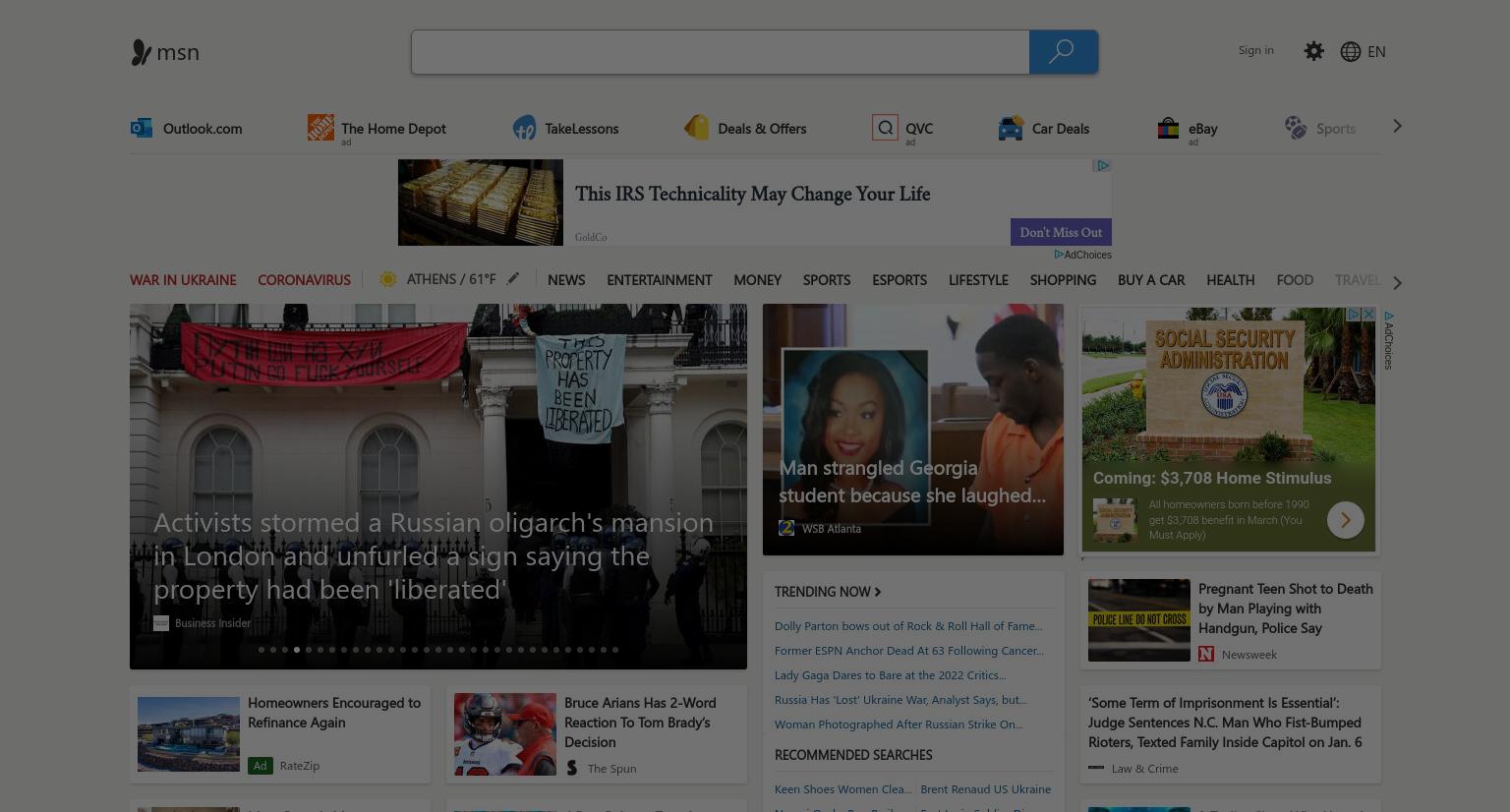Screen dimensions: 1510x812
Task: Click inside the web search box
Action: (x=720, y=52)
